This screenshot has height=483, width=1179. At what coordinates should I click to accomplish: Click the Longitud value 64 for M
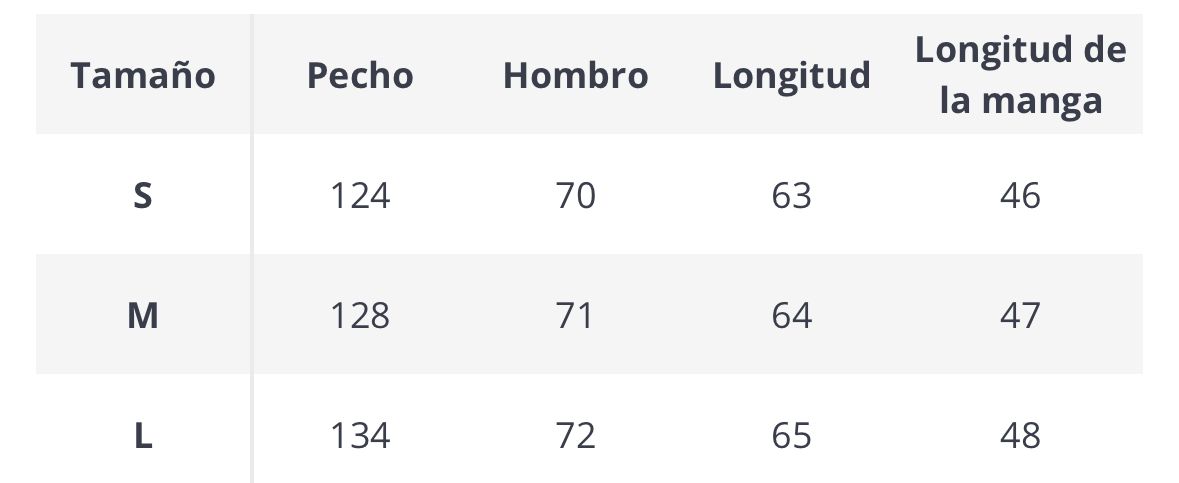point(791,316)
